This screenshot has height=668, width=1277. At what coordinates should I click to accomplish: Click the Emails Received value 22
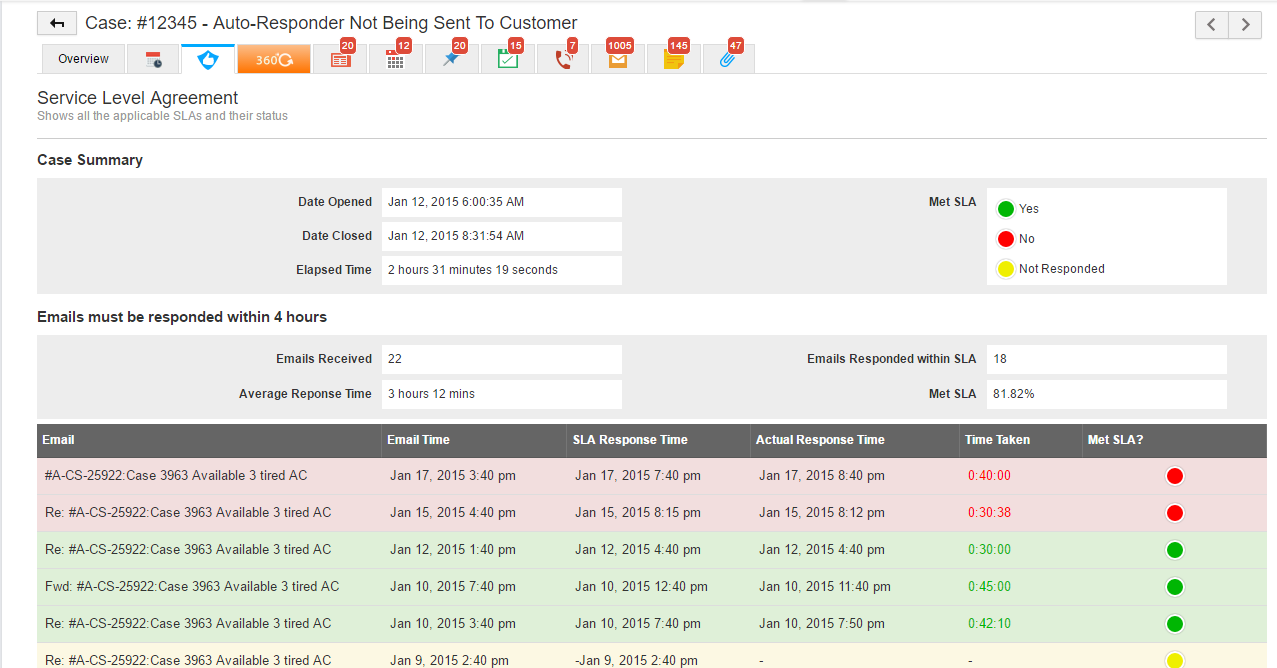click(502, 359)
